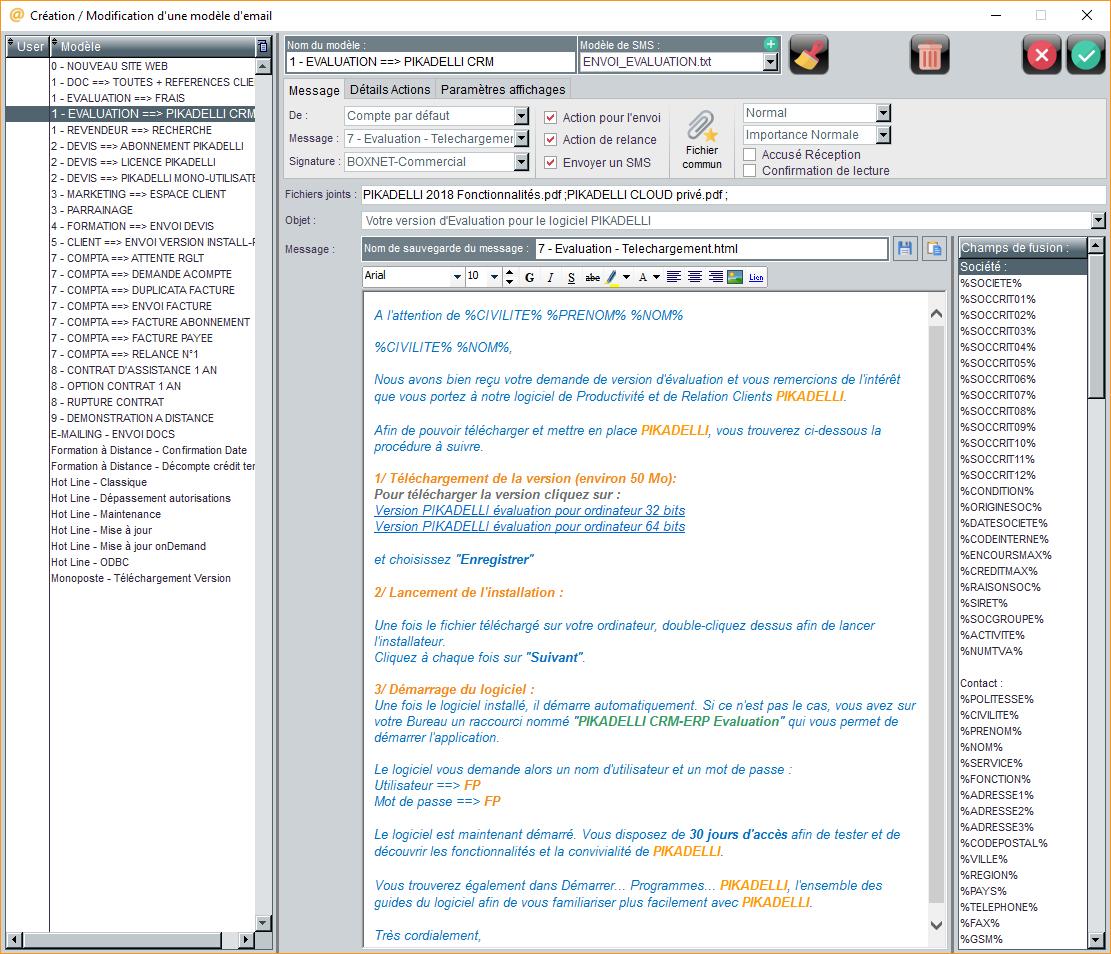Uncheck Action de relance

pos(550,140)
